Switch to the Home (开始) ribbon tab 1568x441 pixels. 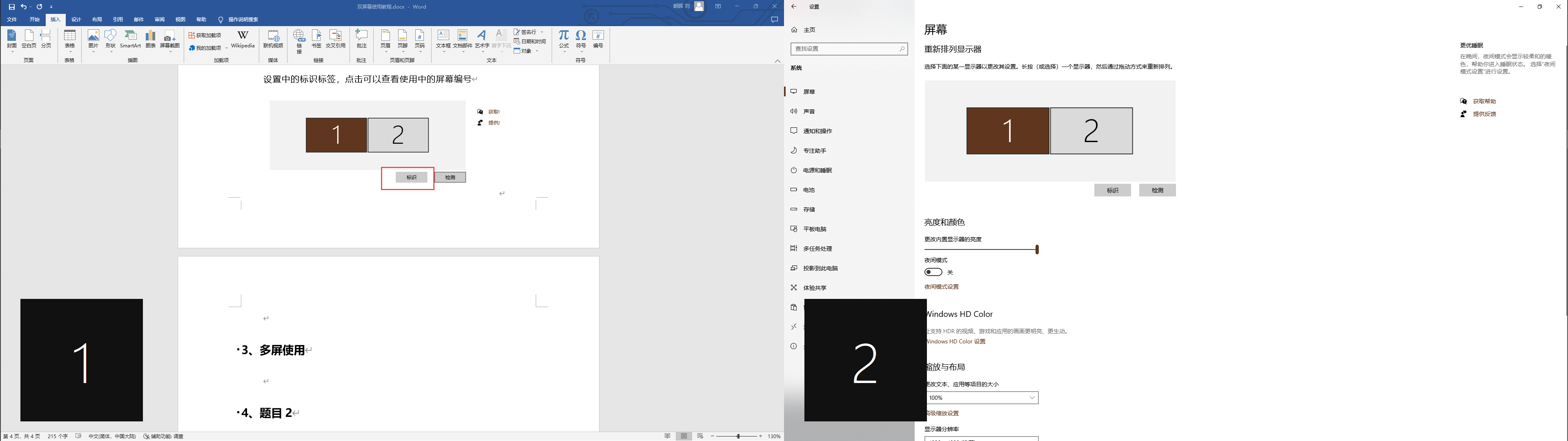tap(34, 20)
